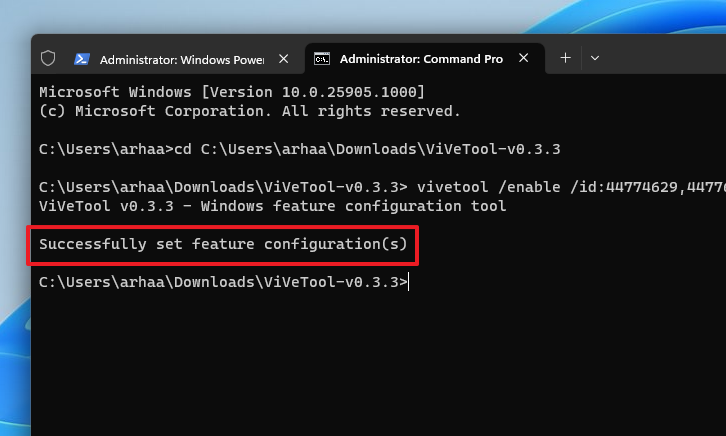Click 'ViVeTool v0.3.3 - Windows feature configuration tool' line
Viewport: 726px width, 436px height.
[x=273, y=206]
